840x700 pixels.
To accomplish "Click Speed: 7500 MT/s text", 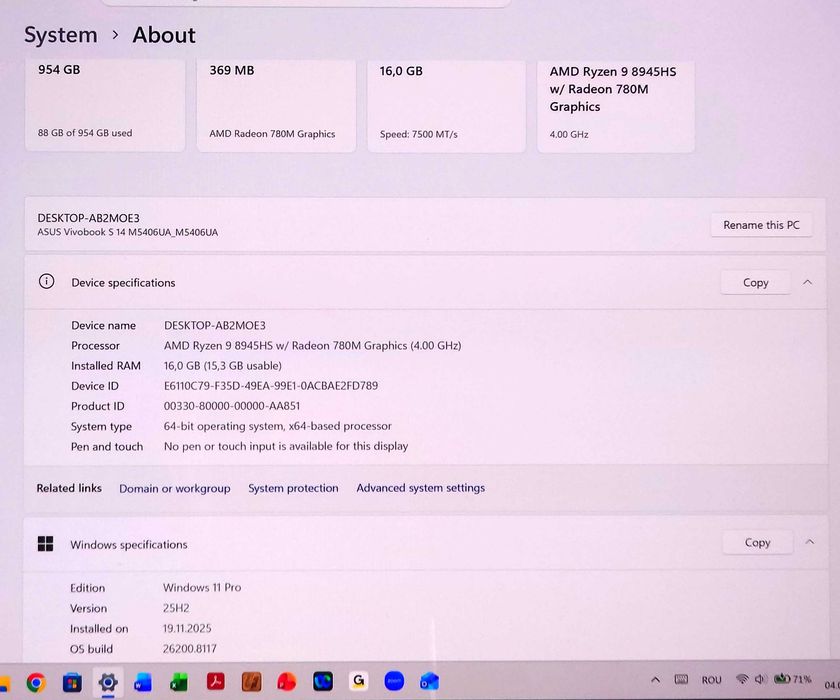I will (x=418, y=134).
